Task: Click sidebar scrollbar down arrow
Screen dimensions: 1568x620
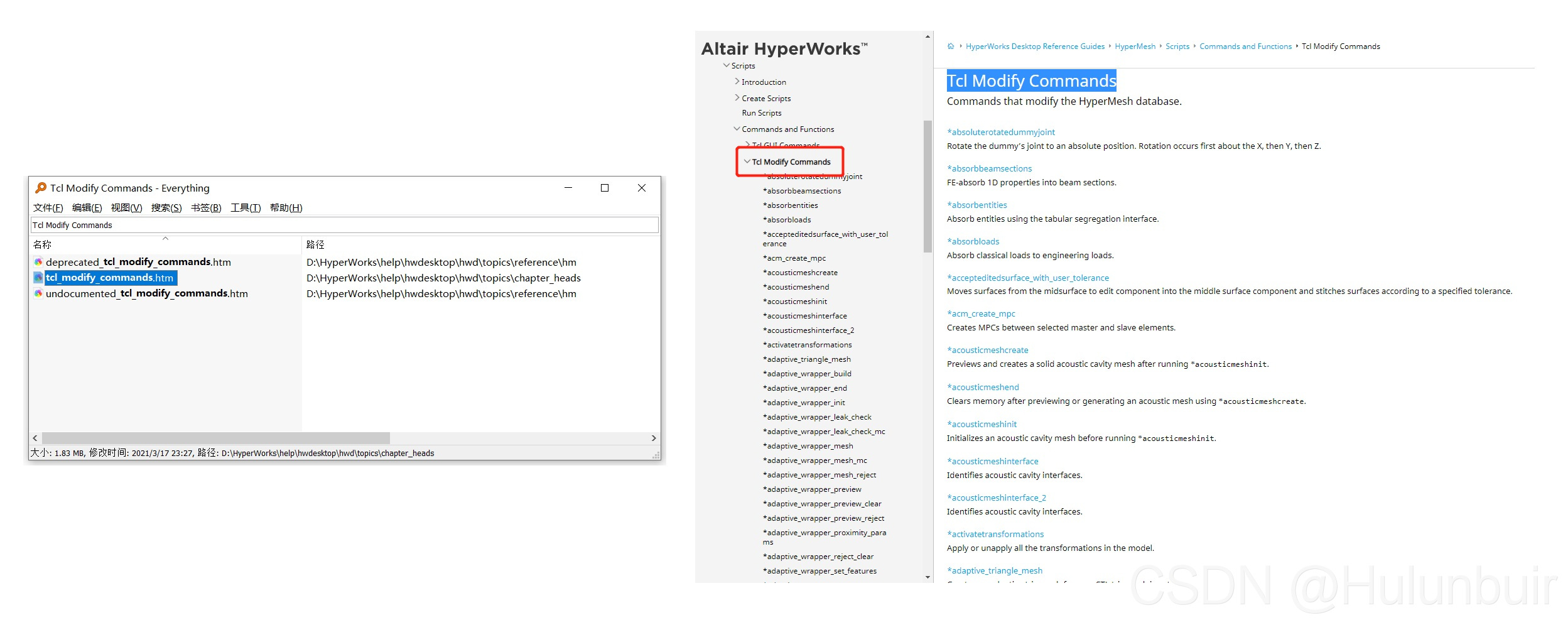Action: tap(928, 577)
